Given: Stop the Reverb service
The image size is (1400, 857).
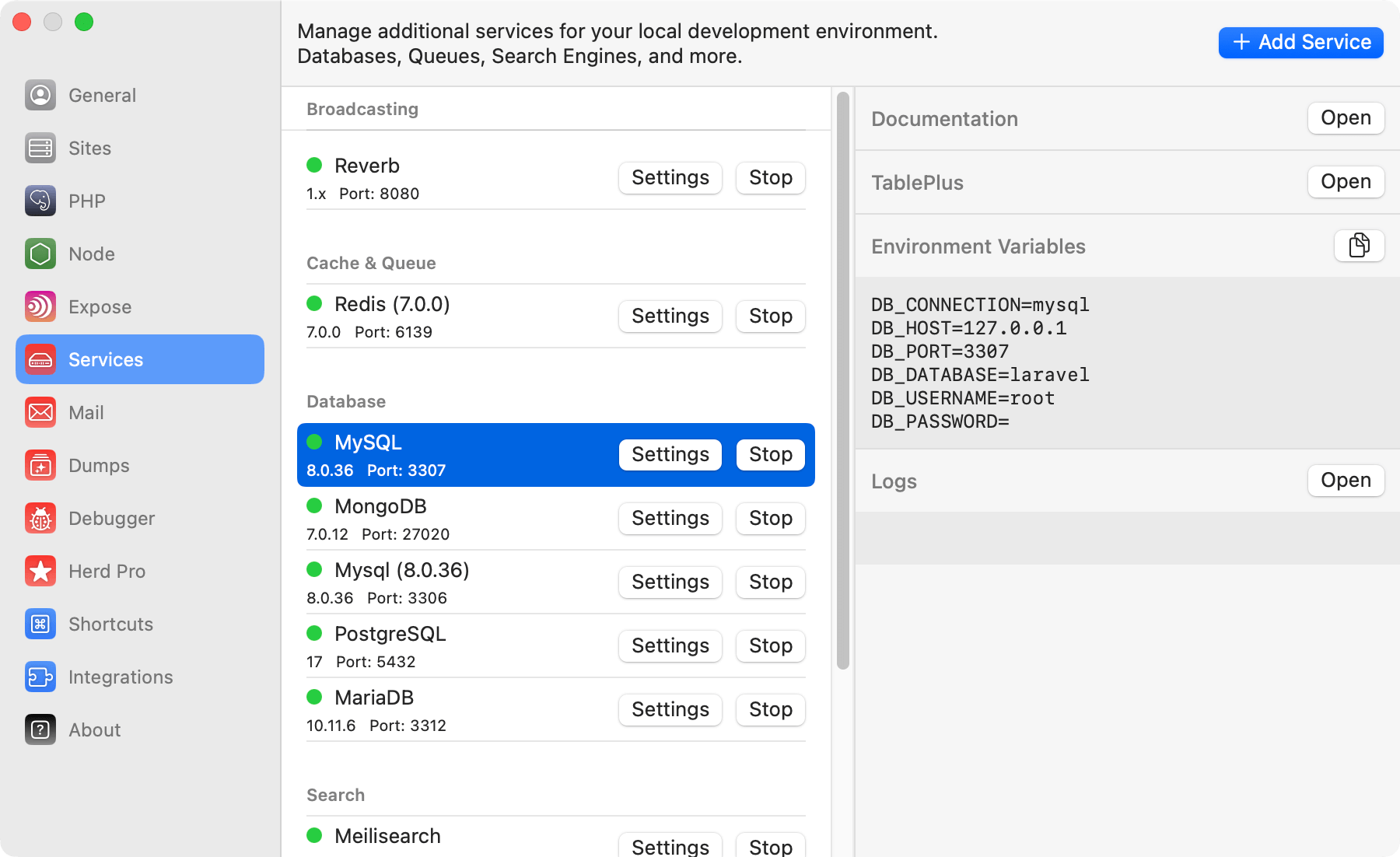Looking at the screenshot, I should point(771,177).
